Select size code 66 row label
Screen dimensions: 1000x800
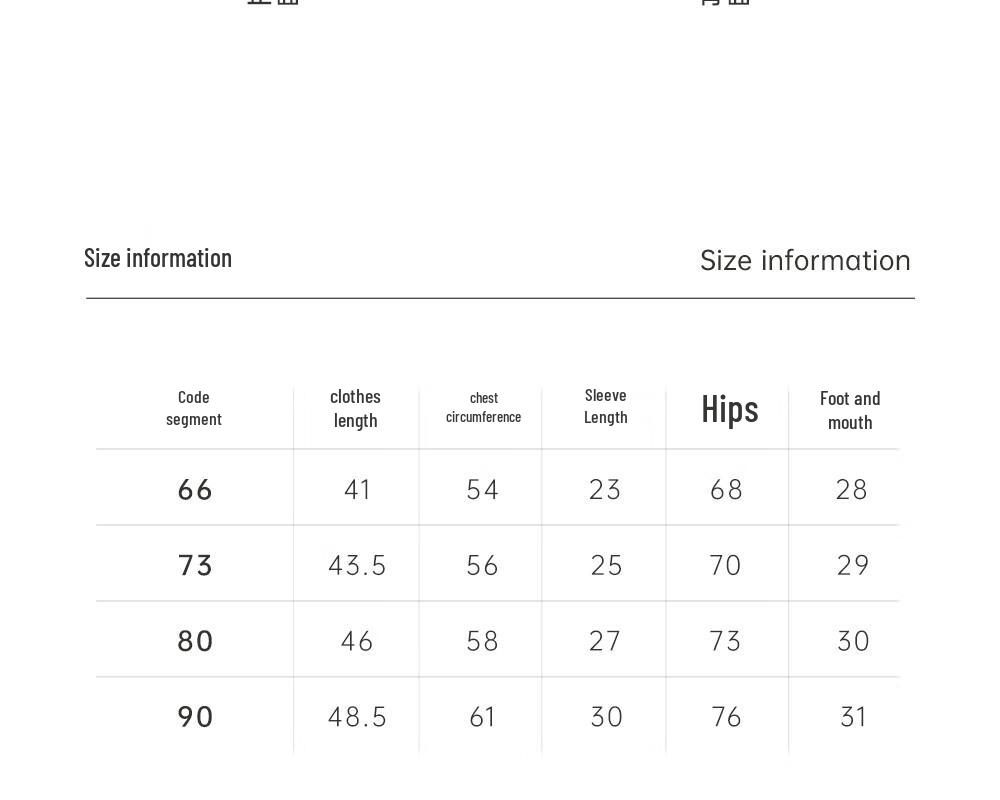click(x=195, y=490)
